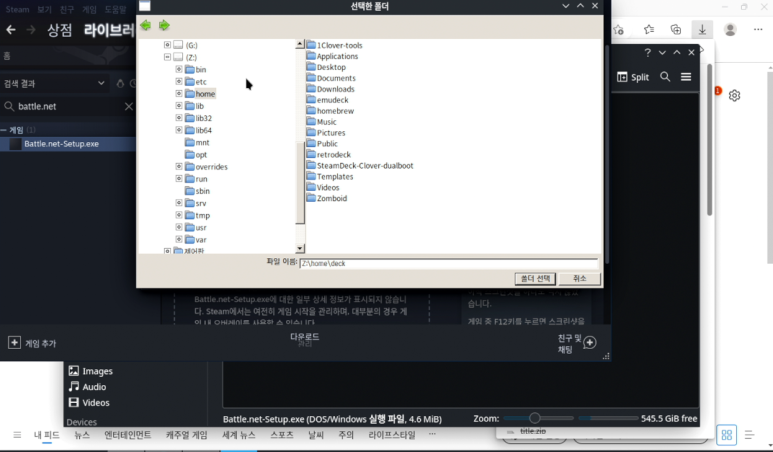This screenshot has width=773, height=452.
Task: Select the Pictures folder
Action: 326,133
